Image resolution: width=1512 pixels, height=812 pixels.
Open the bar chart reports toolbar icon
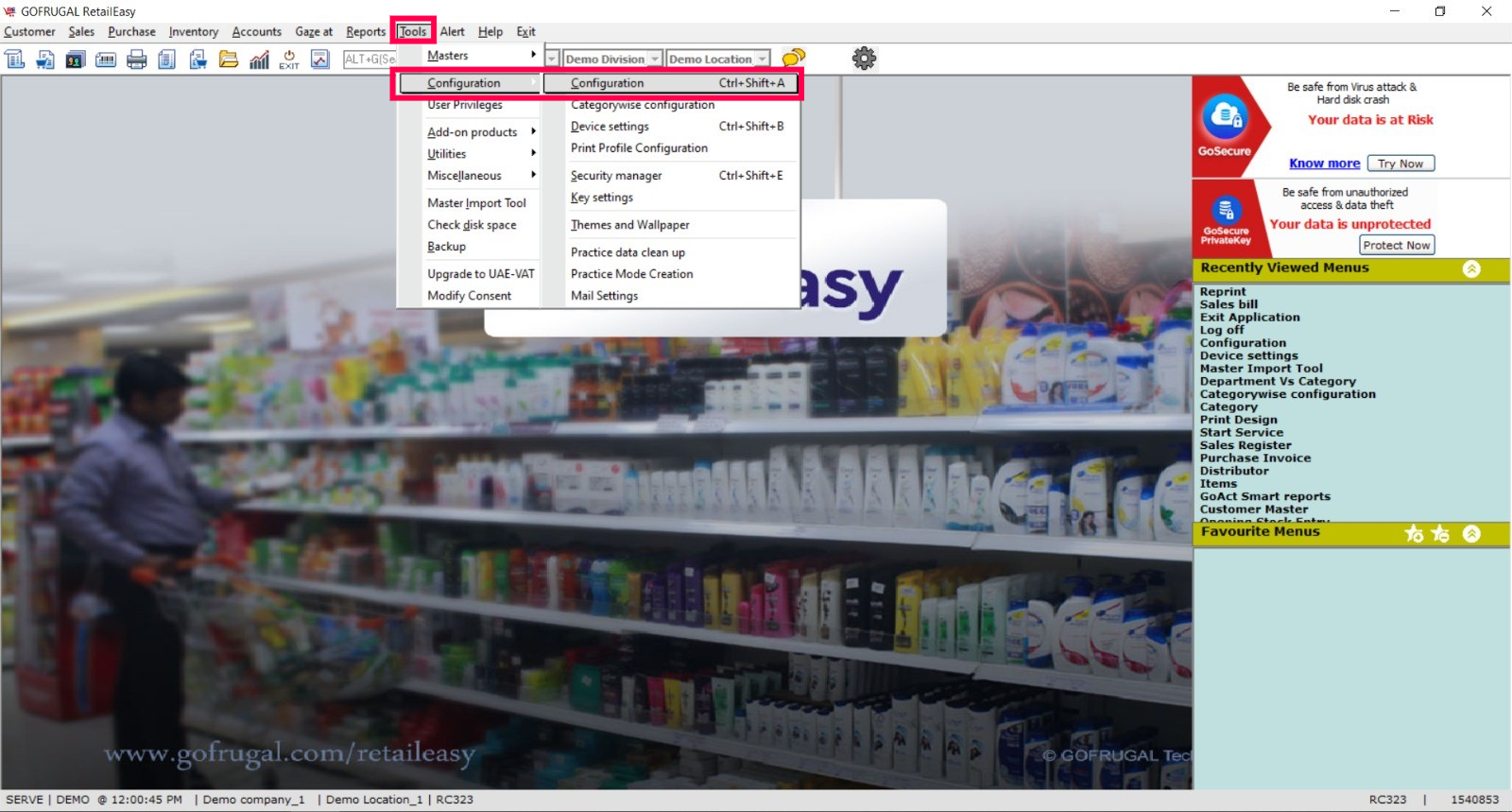pos(259,60)
